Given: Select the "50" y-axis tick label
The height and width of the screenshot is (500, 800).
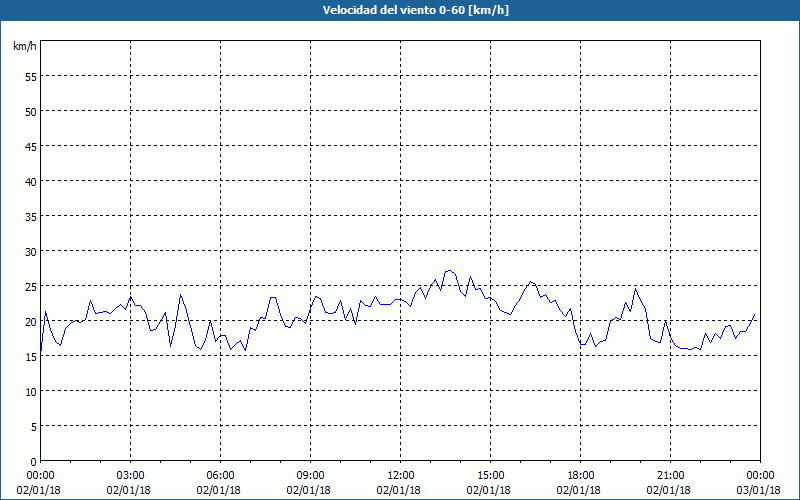Looking at the screenshot, I should click(x=31, y=111).
